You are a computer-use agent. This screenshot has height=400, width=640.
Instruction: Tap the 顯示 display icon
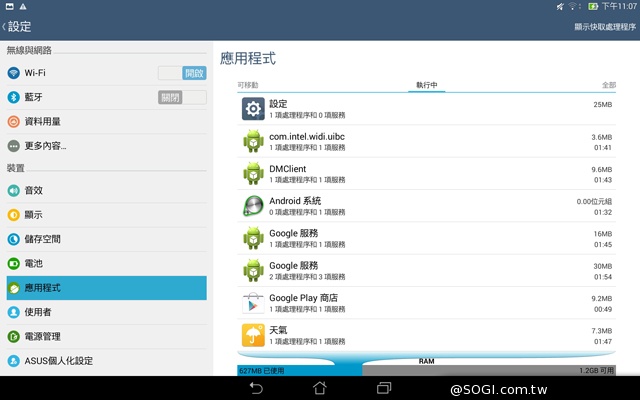click(x=13, y=215)
